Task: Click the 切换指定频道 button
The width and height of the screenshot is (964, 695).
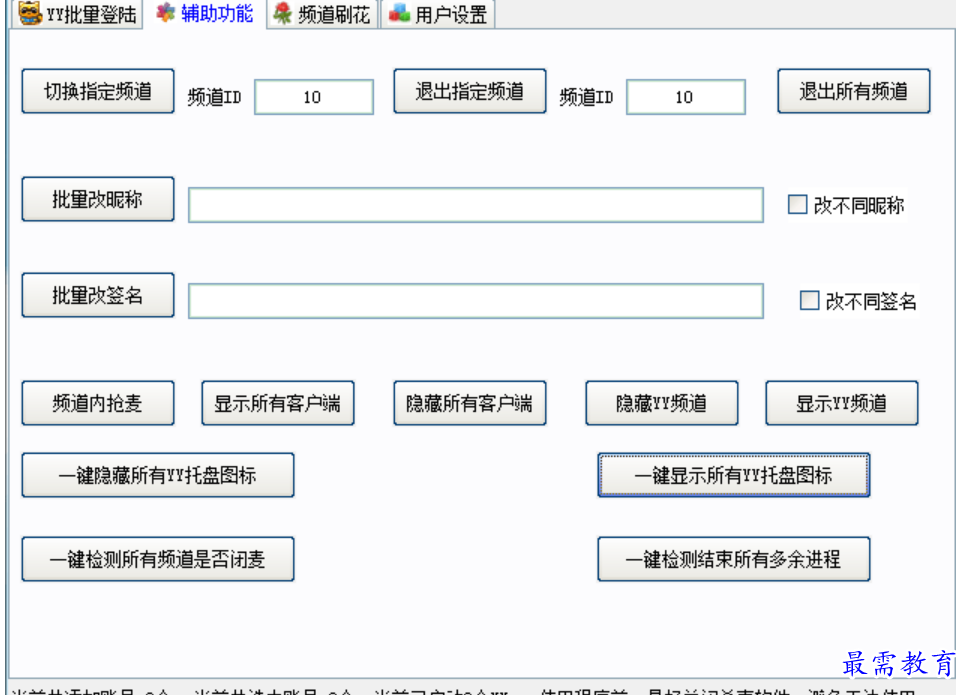Action: point(98,91)
